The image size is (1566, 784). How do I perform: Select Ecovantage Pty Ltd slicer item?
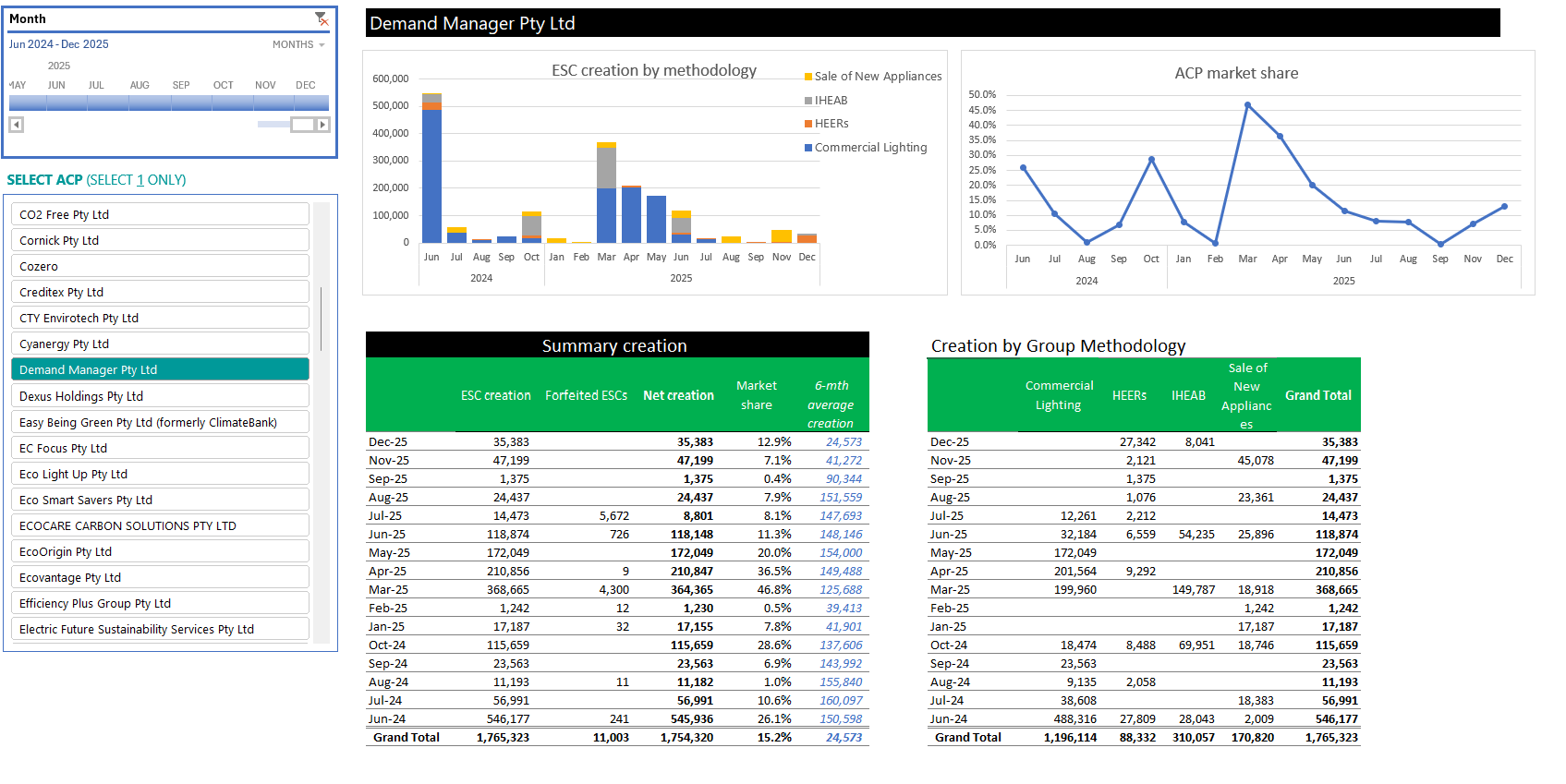[160, 577]
